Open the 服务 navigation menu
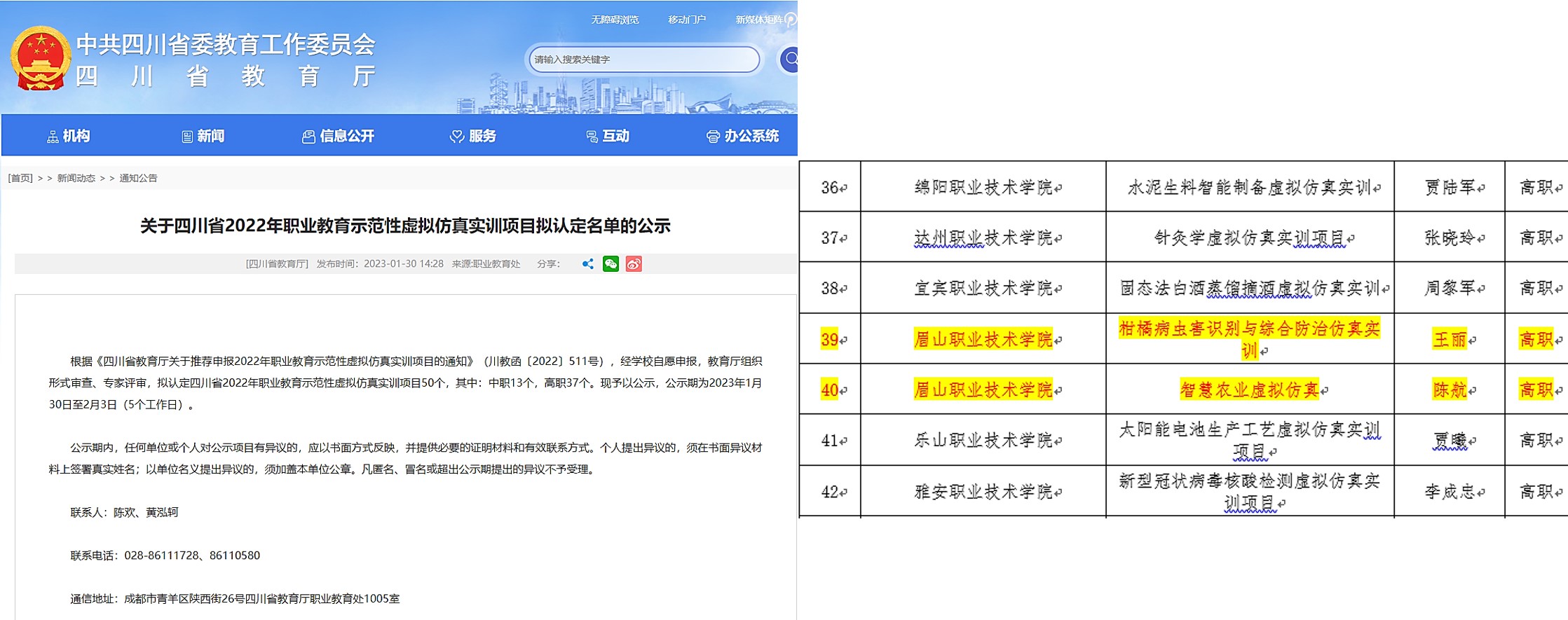This screenshot has width=1568, height=620. [473, 136]
